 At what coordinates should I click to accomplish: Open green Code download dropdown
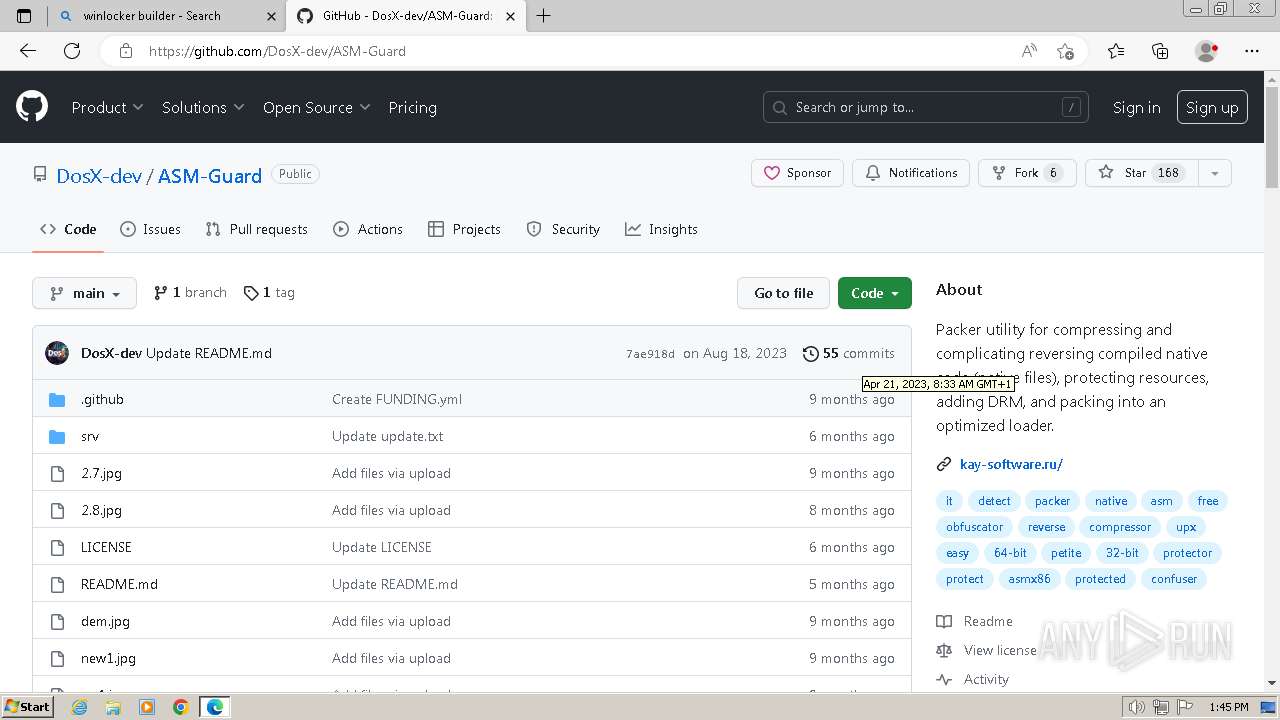coord(875,293)
